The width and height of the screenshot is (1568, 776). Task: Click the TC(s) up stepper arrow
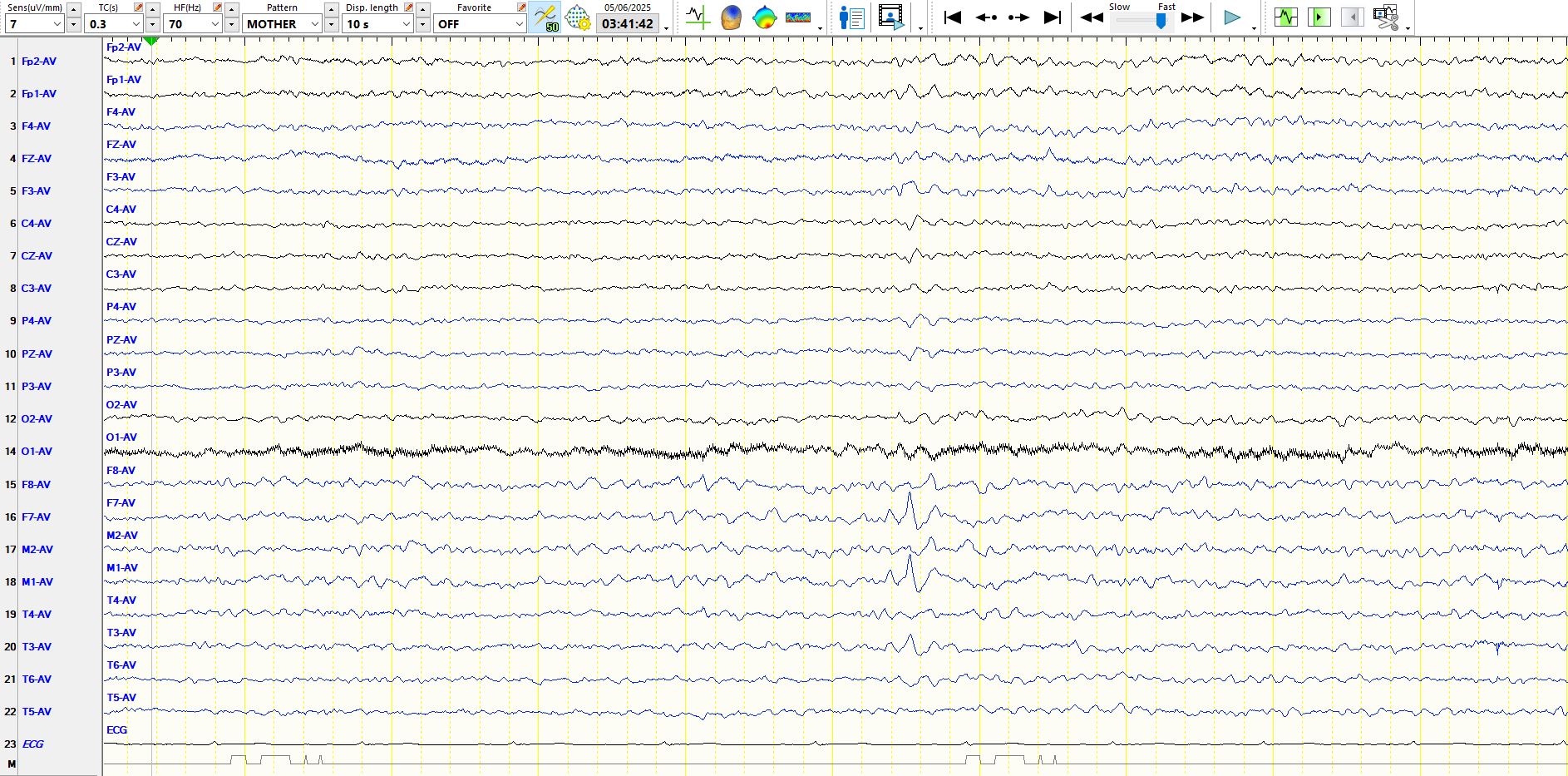click(152, 9)
